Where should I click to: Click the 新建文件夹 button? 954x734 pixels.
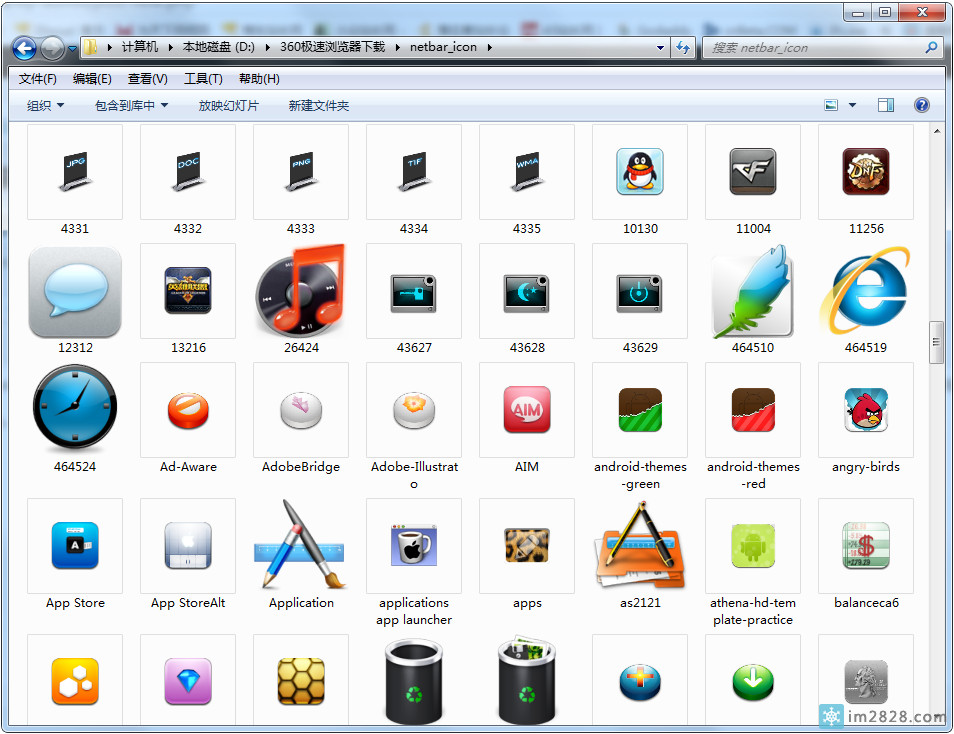(x=318, y=105)
